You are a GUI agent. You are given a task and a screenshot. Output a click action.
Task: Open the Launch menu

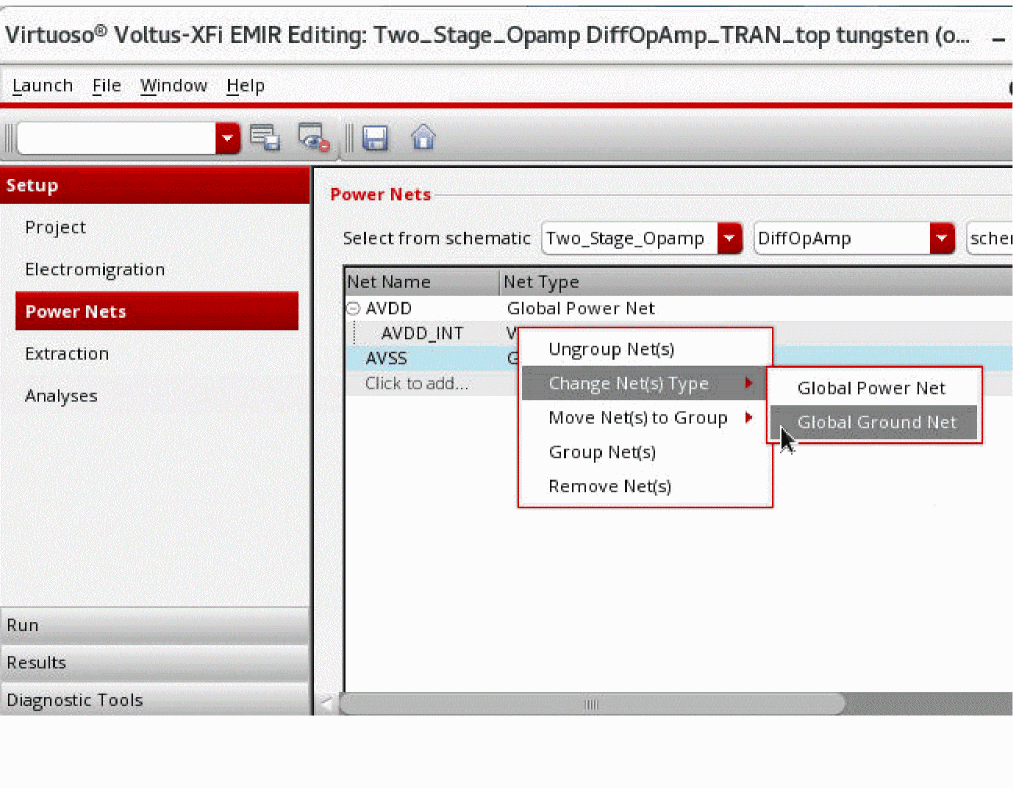(42, 86)
